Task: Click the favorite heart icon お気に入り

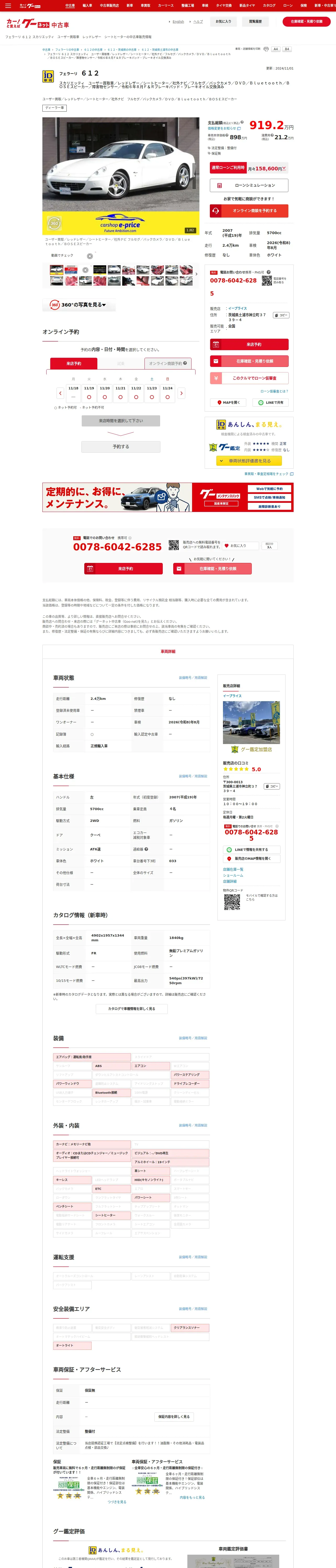Action: (x=227, y=545)
